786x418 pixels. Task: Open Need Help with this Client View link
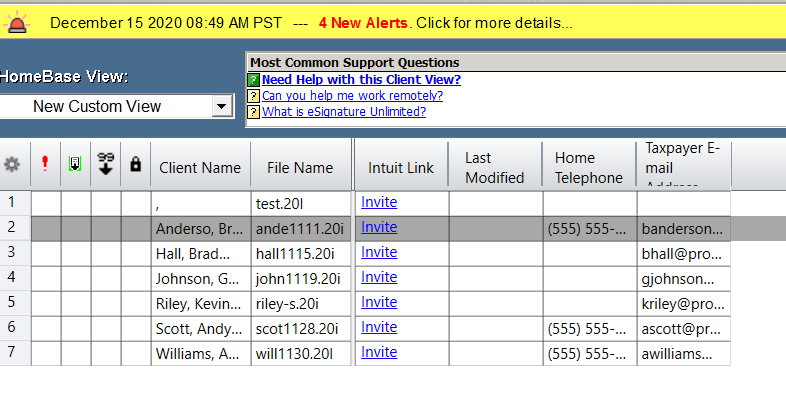click(x=361, y=80)
